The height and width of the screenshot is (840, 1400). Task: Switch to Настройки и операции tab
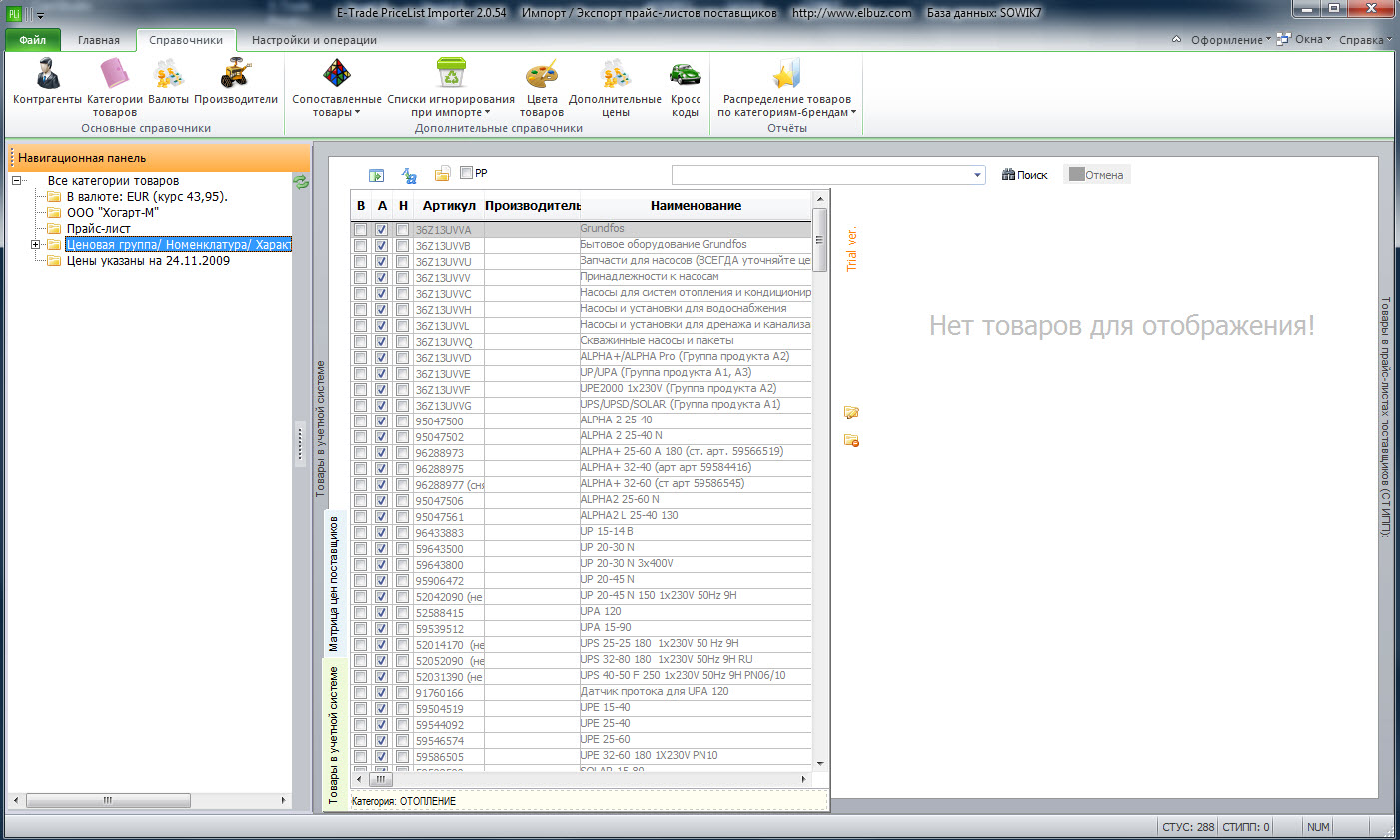tap(314, 40)
